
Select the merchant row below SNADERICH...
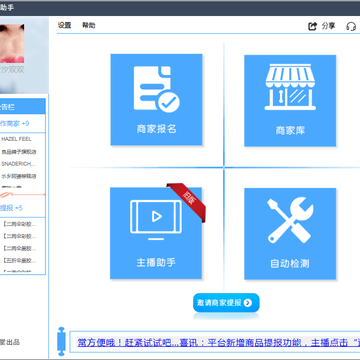[19, 176]
